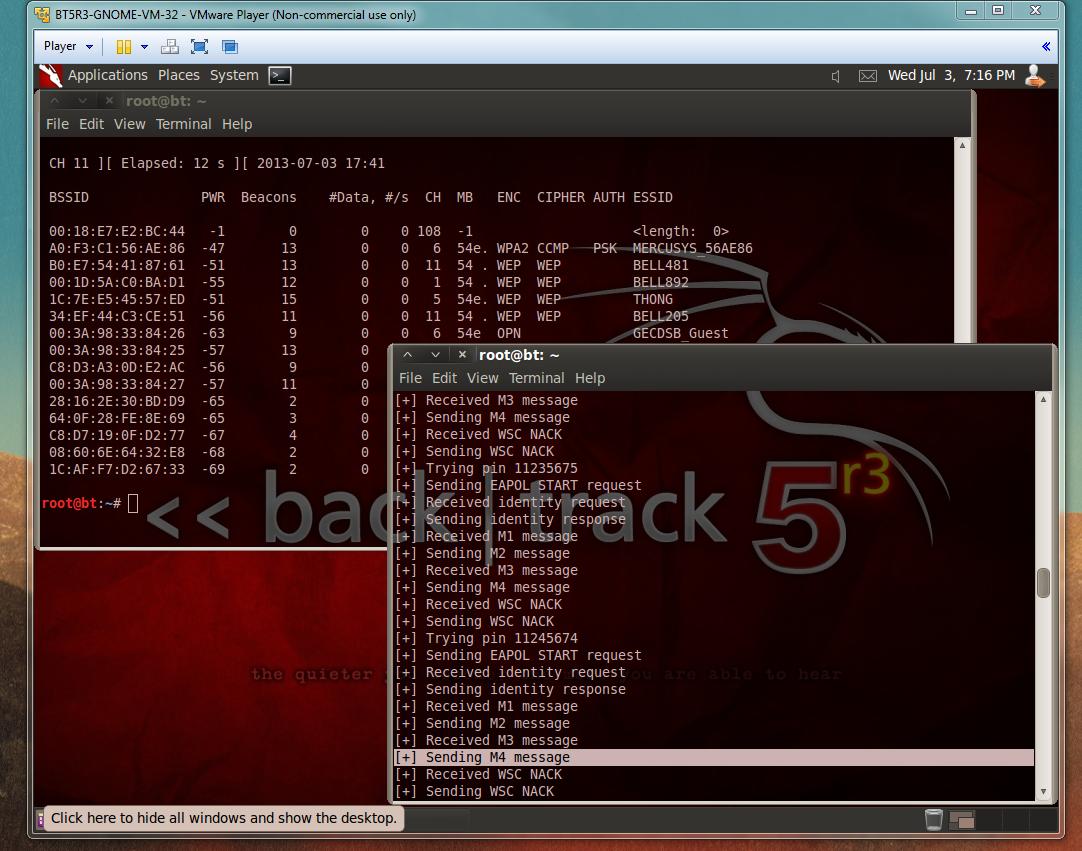Click the front terminal scrollbar down arrow
Viewport: 1082px width, 851px height.
tap(1043, 792)
